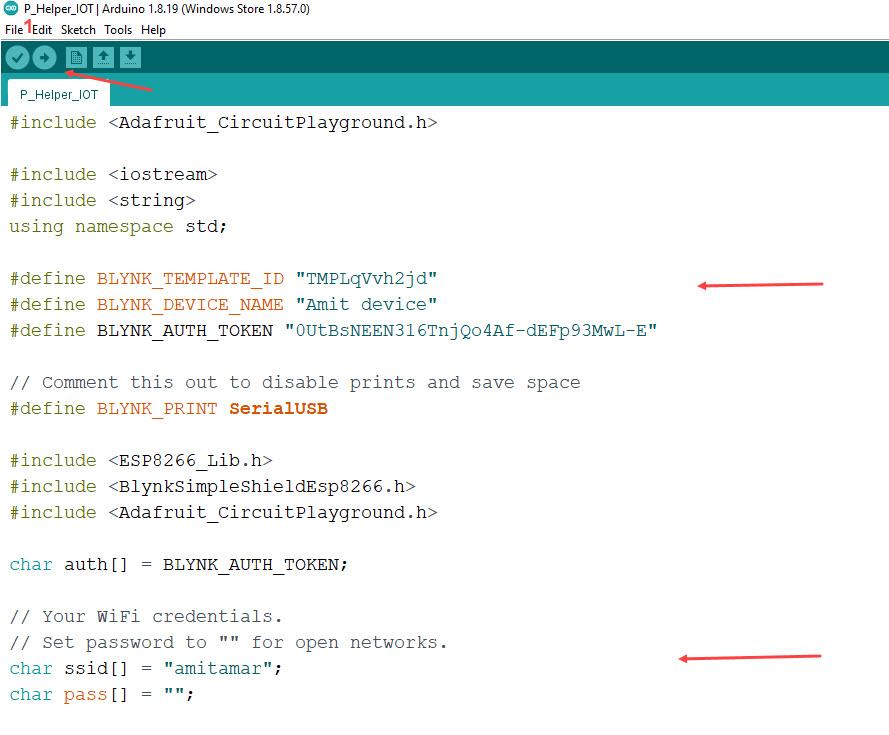This screenshot has height=735, width=889.
Task: Click the Verify checkmark button
Action: pos(18,57)
